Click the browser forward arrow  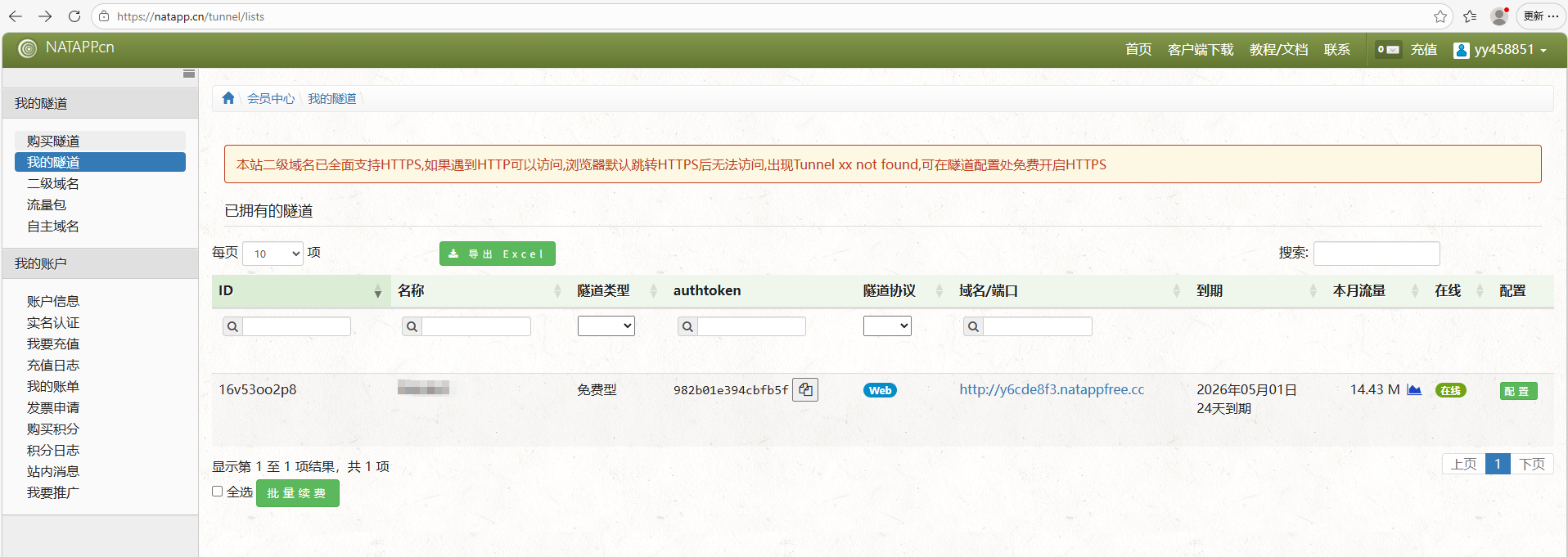click(x=45, y=16)
